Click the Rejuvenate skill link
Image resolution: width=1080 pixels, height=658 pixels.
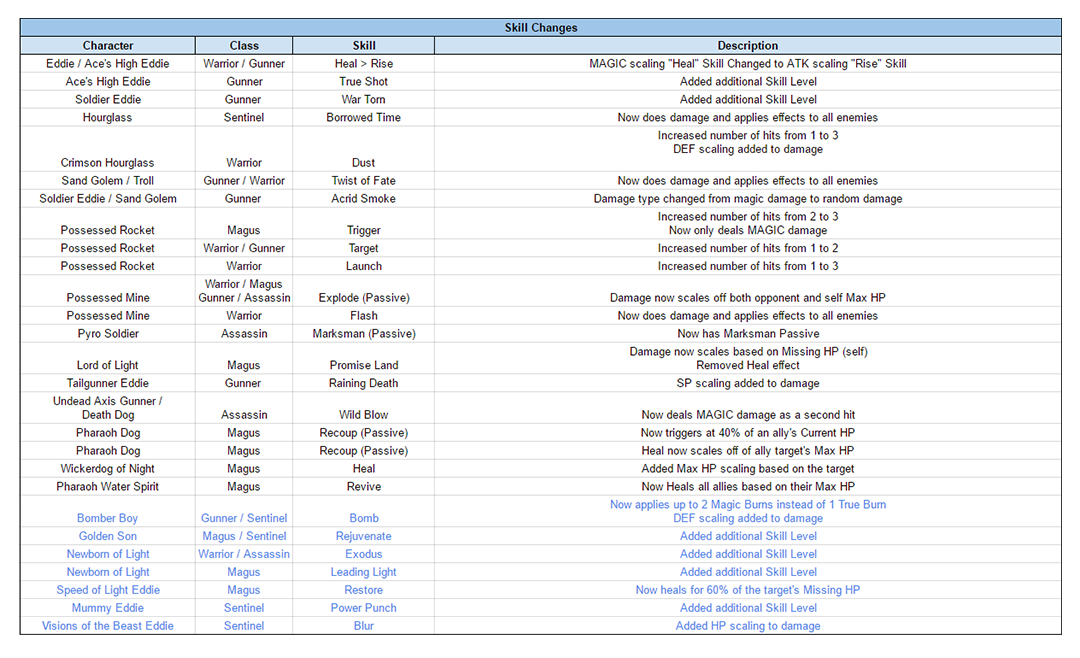pyautogui.click(x=364, y=536)
